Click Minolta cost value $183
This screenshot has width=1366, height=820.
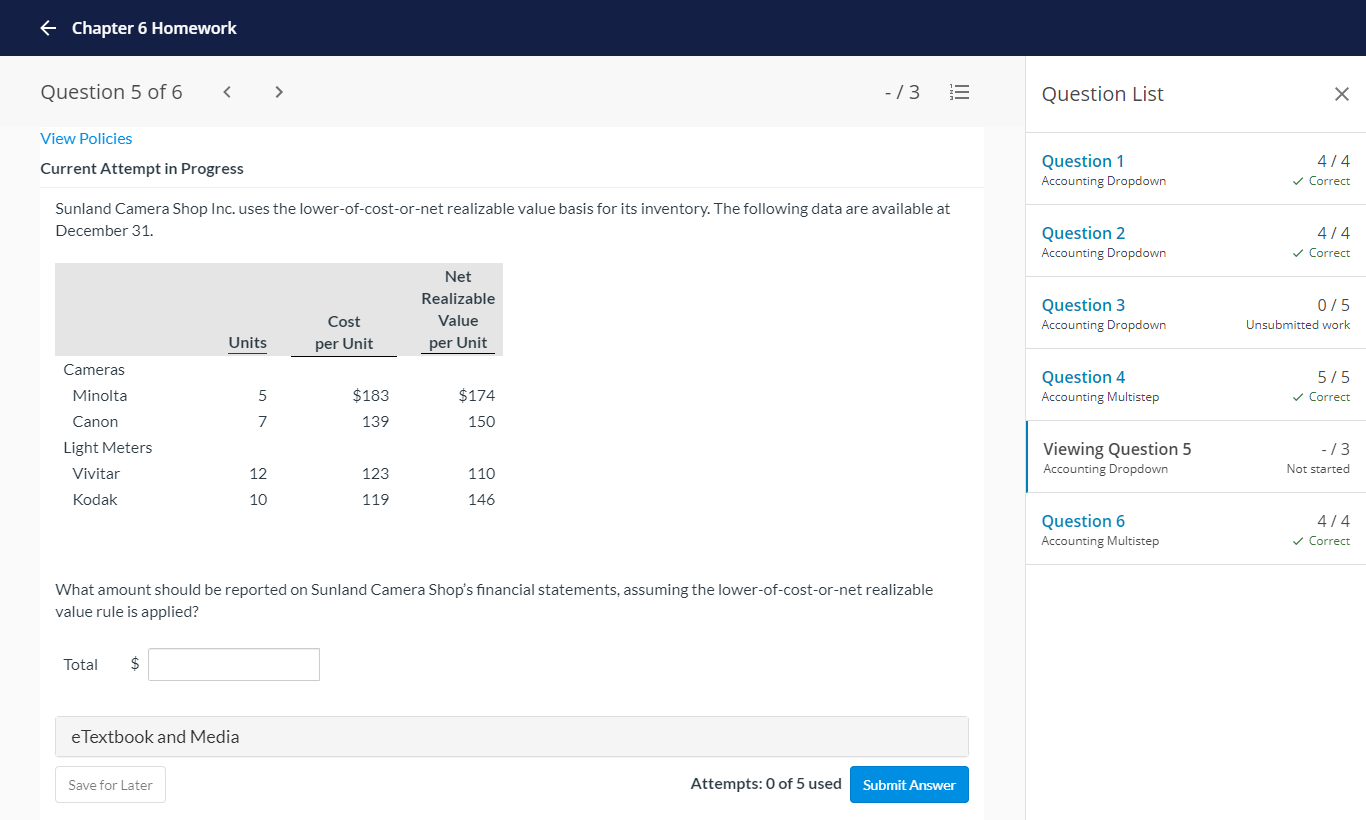pyautogui.click(x=371, y=396)
